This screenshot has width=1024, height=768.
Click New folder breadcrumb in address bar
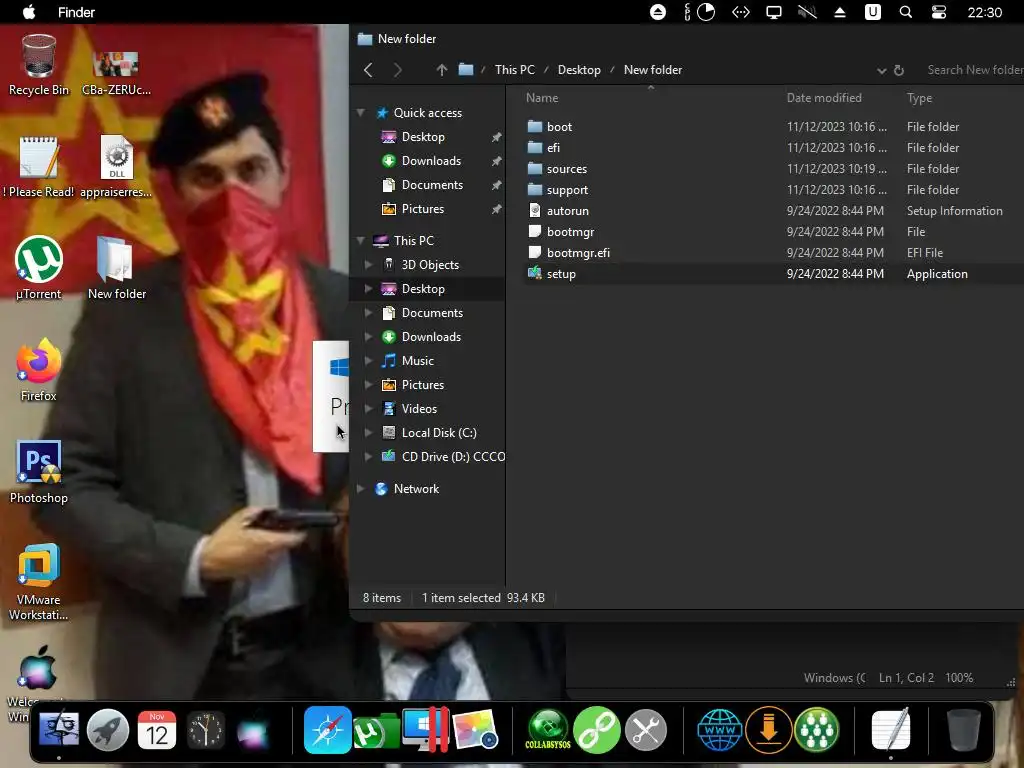pos(652,70)
